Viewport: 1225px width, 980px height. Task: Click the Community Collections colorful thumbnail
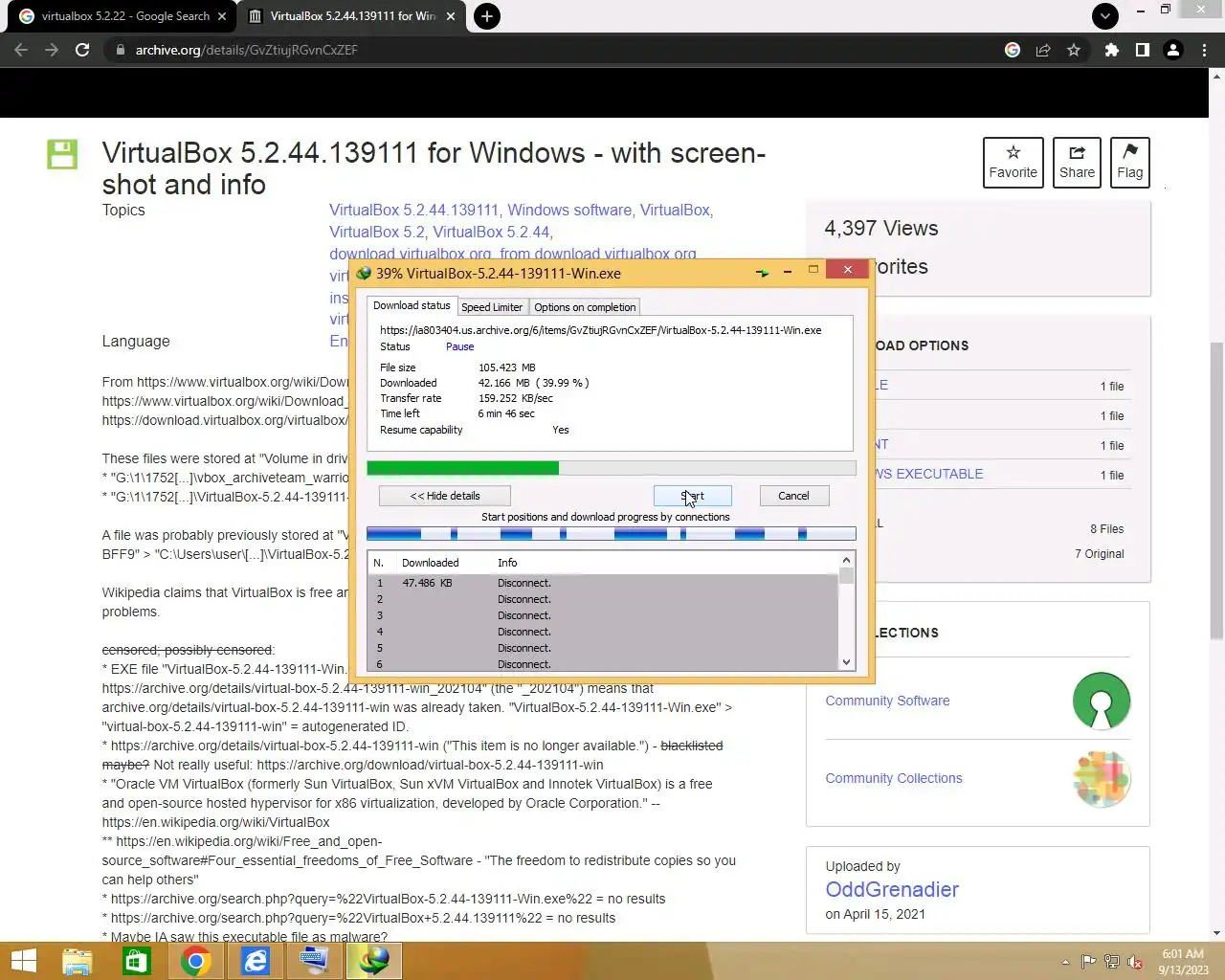(x=1102, y=778)
